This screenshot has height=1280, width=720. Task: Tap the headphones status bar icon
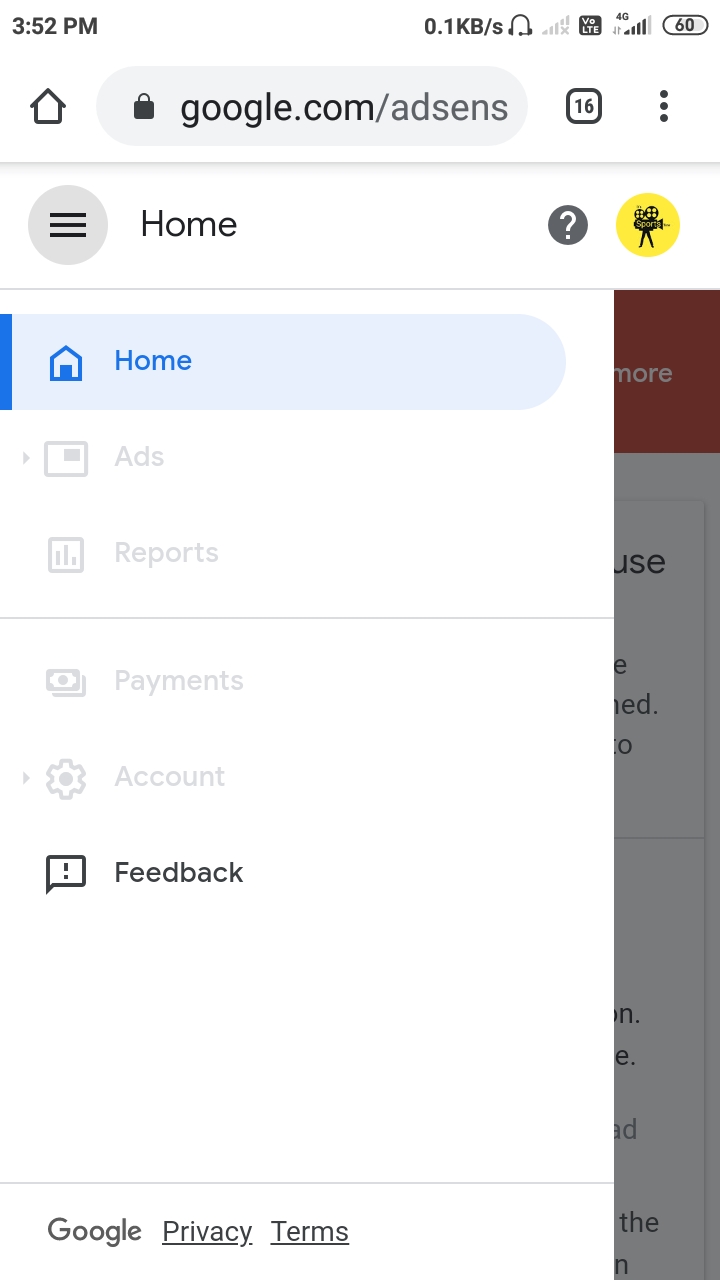click(x=520, y=26)
